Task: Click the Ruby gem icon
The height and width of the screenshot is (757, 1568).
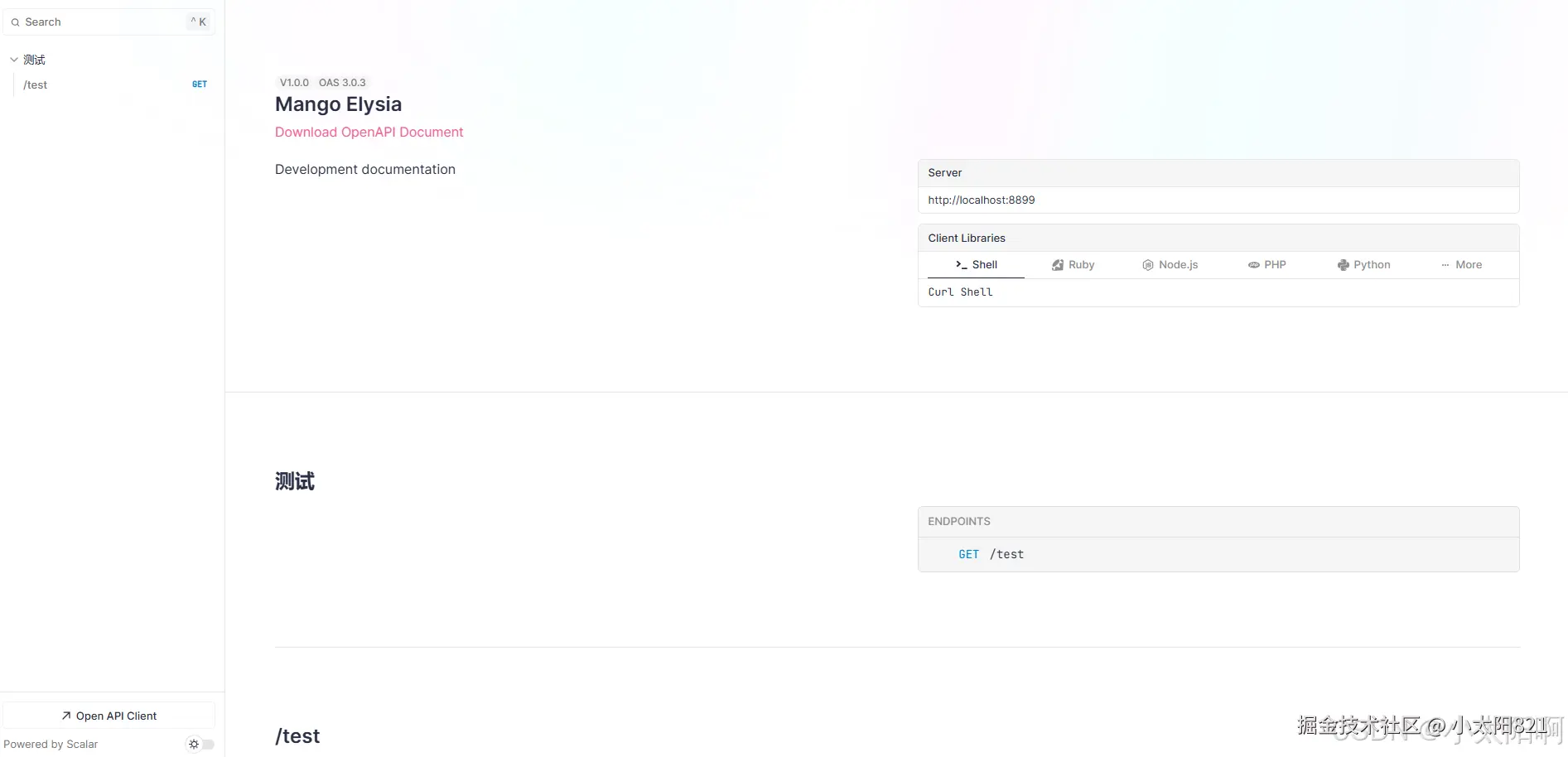Action: tap(1058, 265)
